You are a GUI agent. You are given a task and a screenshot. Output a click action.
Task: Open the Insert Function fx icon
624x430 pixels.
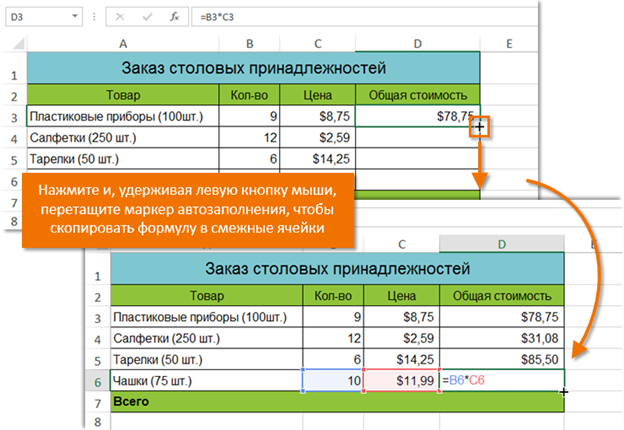(174, 17)
